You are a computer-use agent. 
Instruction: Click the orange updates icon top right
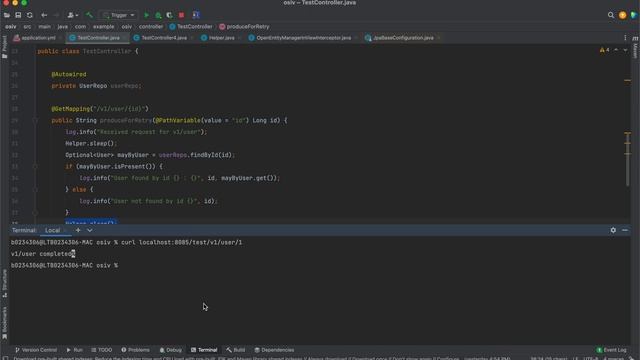click(622, 15)
